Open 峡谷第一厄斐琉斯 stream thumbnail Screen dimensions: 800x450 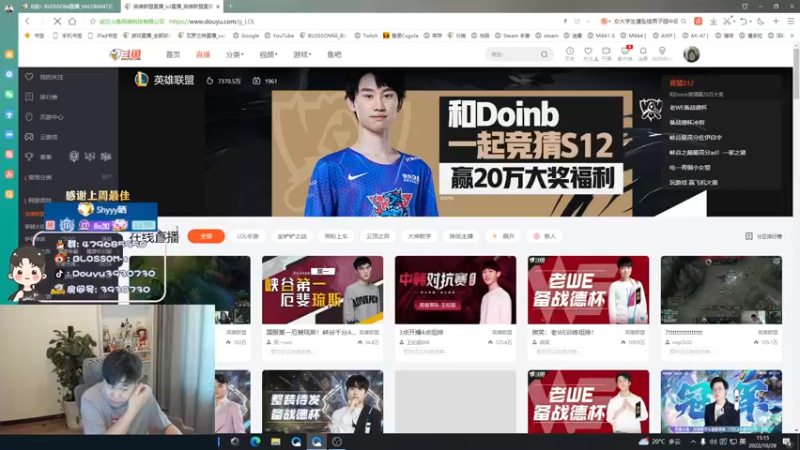322,290
